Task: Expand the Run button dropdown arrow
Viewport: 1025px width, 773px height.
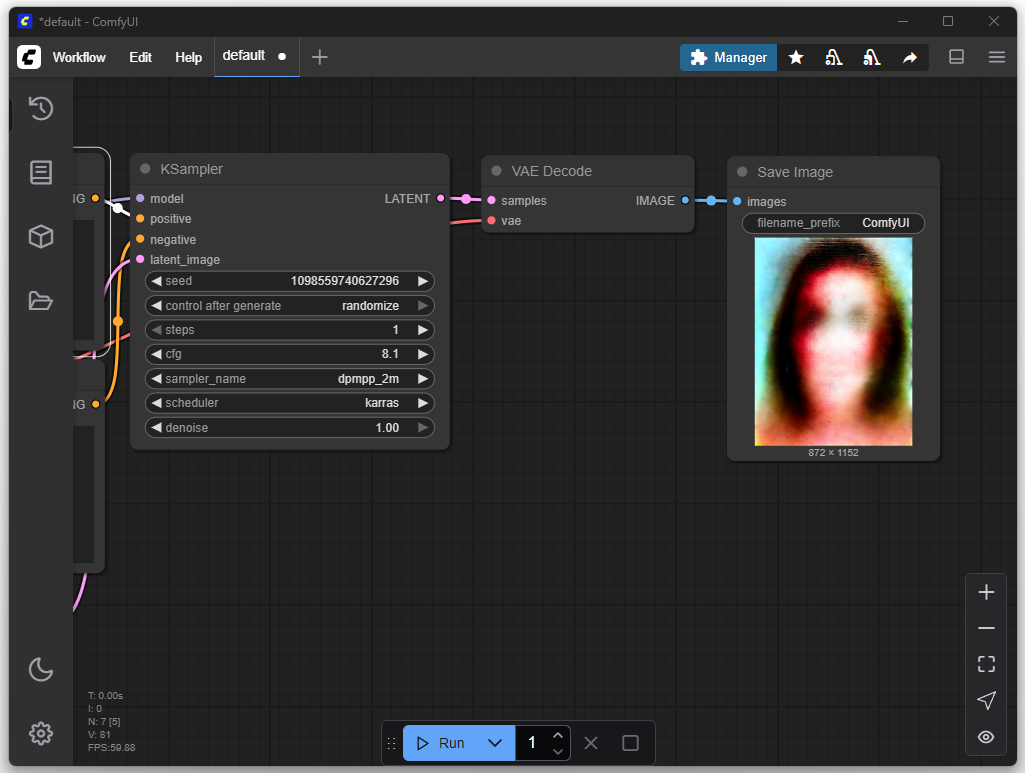Action: coord(494,743)
